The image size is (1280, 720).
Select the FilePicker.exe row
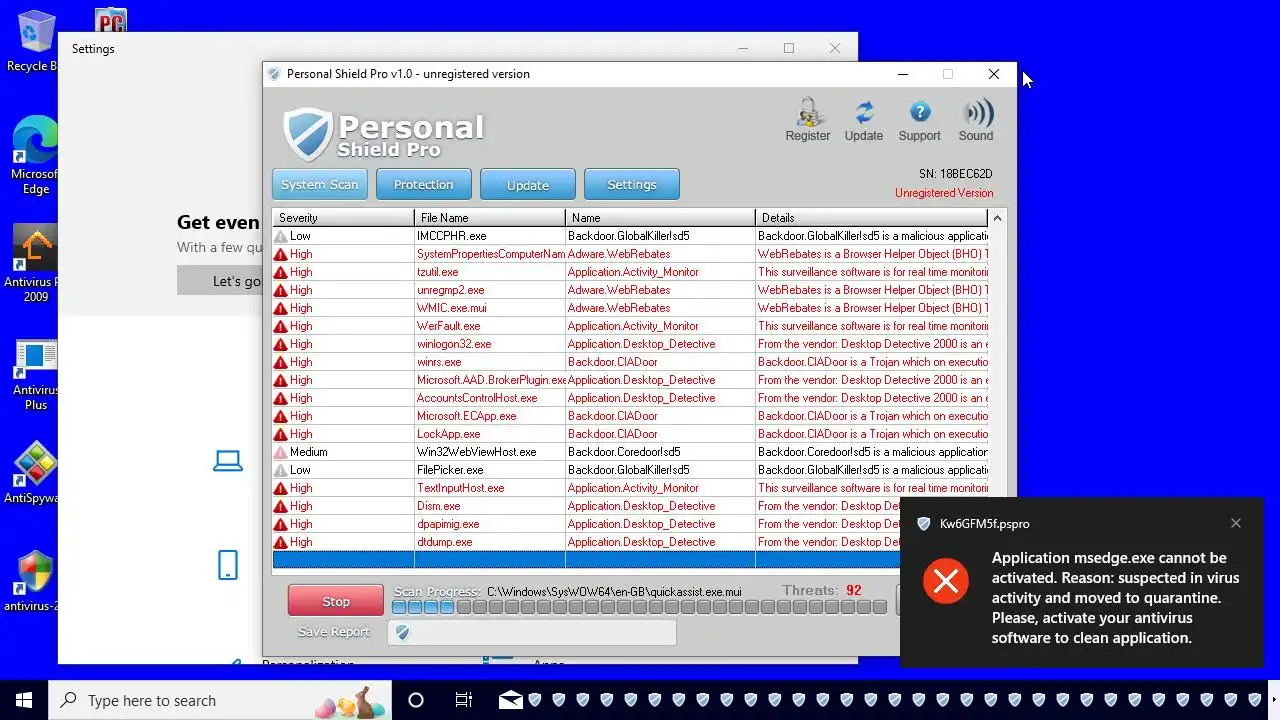click(630, 470)
